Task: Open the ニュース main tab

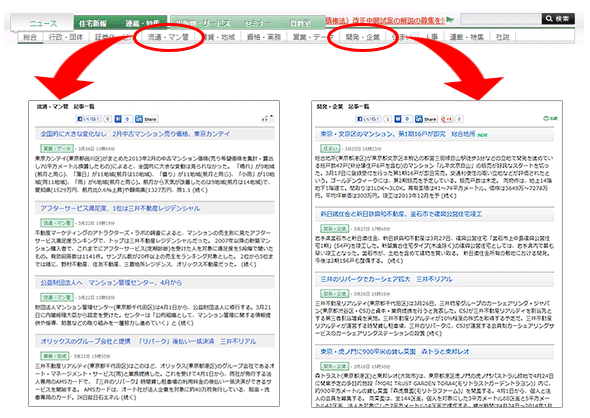Action: 43,23
